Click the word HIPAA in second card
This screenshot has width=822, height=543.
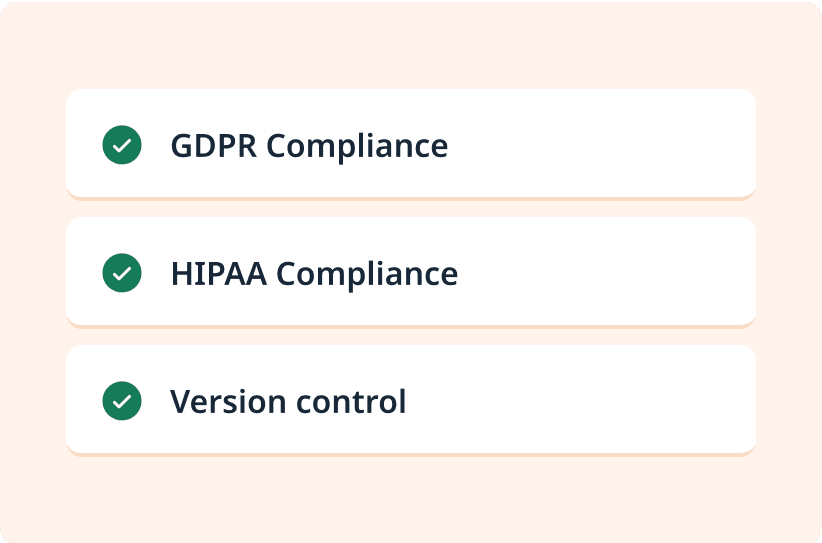[x=219, y=274]
